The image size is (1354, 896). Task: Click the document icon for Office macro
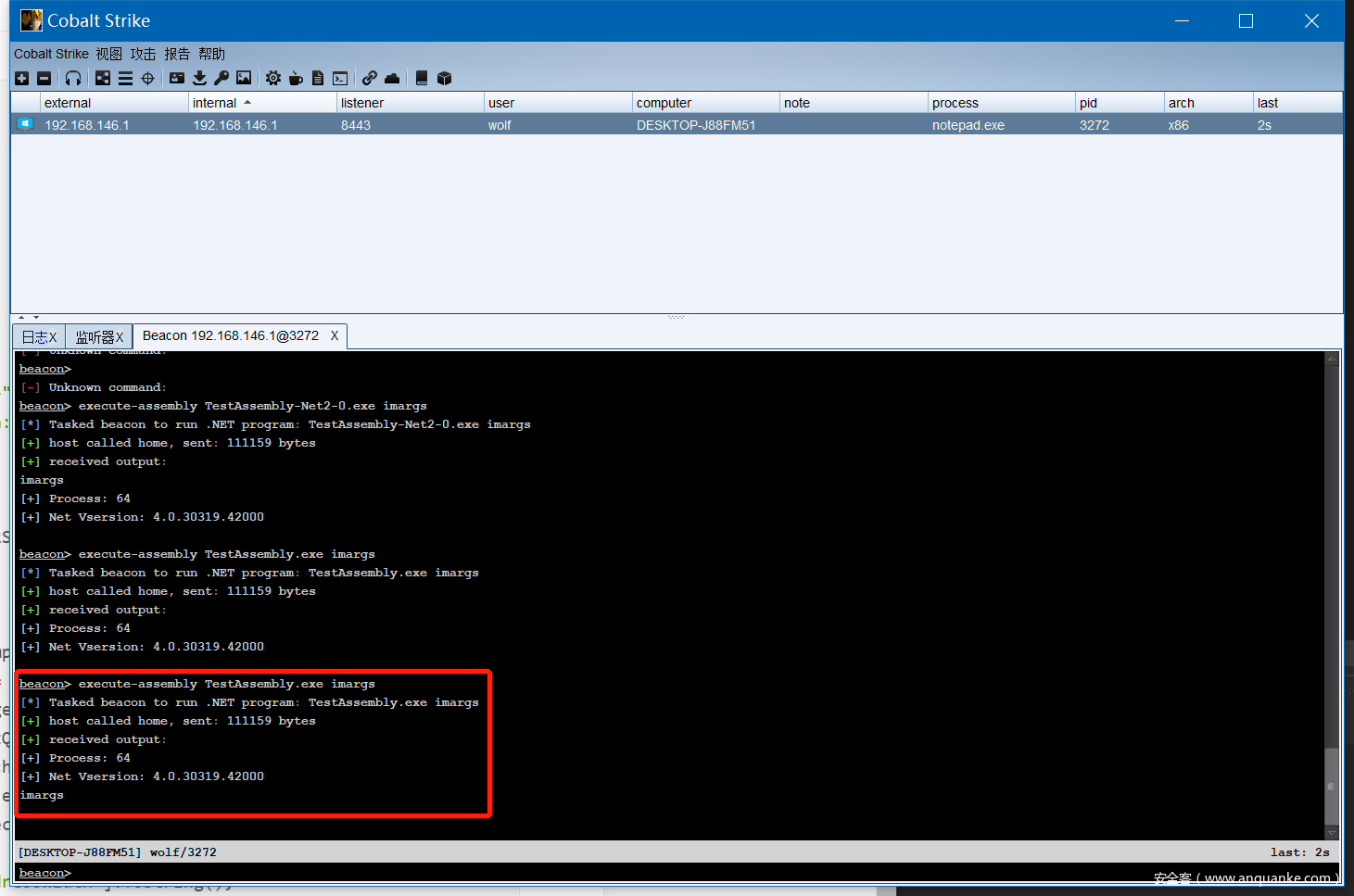coord(318,79)
